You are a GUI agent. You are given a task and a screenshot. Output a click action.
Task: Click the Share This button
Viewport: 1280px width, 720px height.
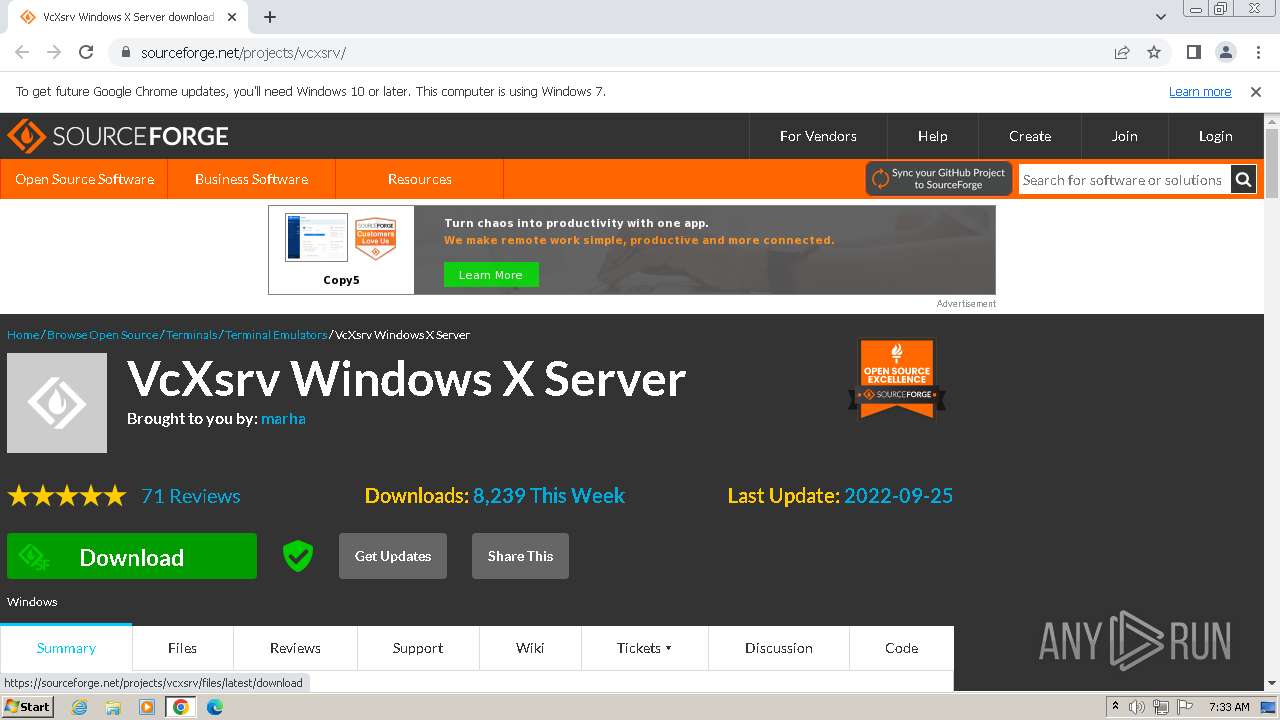pyautogui.click(x=520, y=556)
